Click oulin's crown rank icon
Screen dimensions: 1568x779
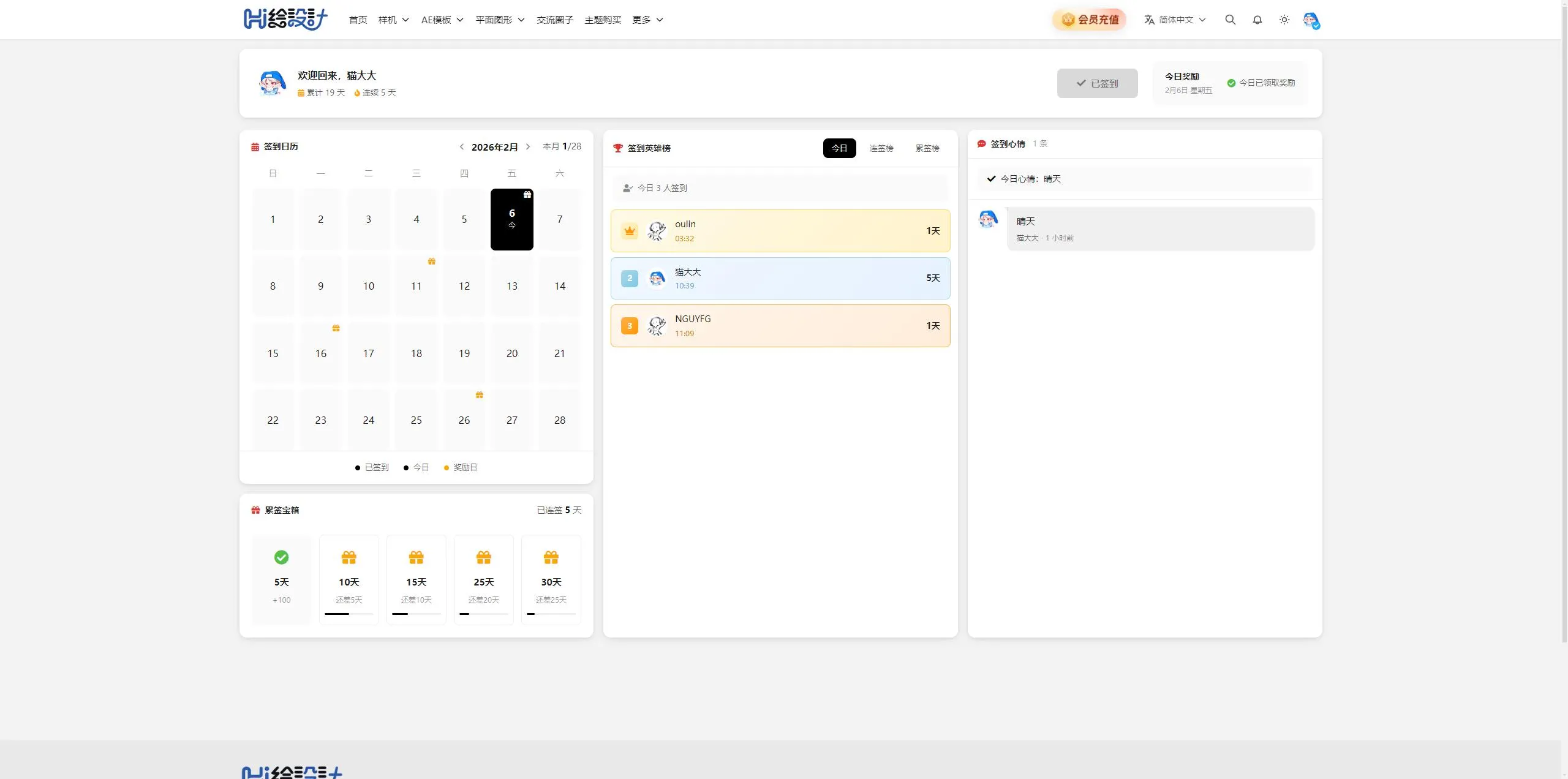point(630,231)
